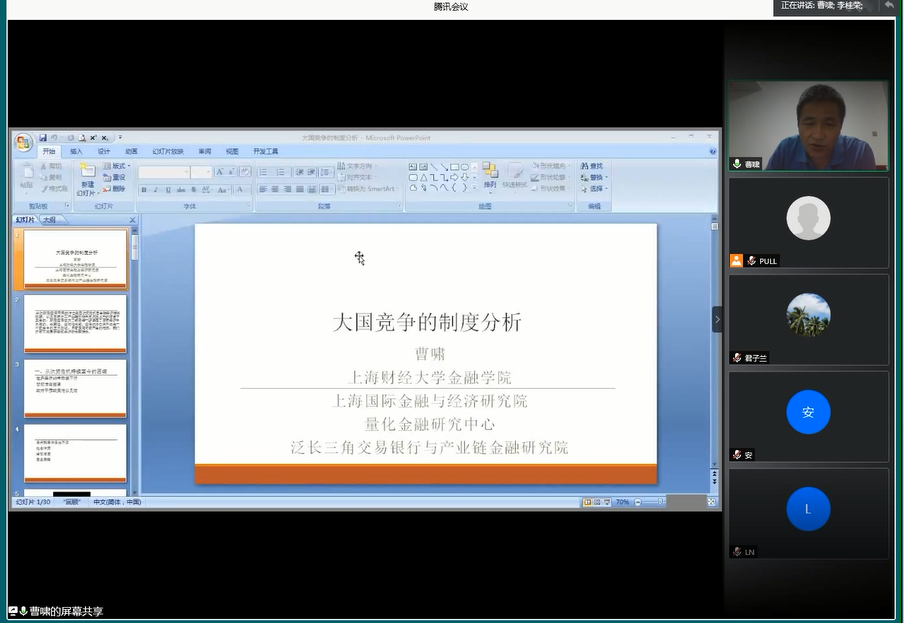
Task: Click the Office button in PowerPoint
Action: [23, 143]
